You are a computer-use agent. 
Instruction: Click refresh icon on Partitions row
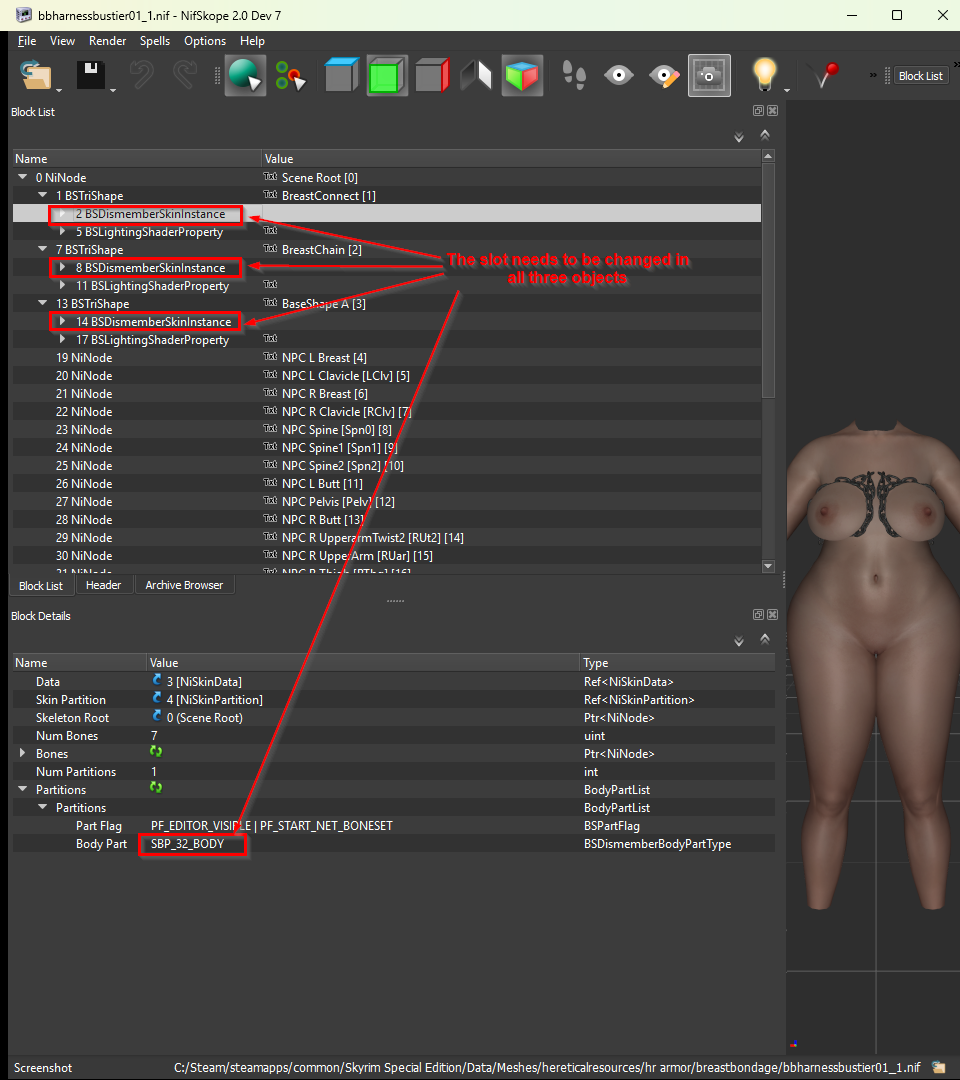156,788
